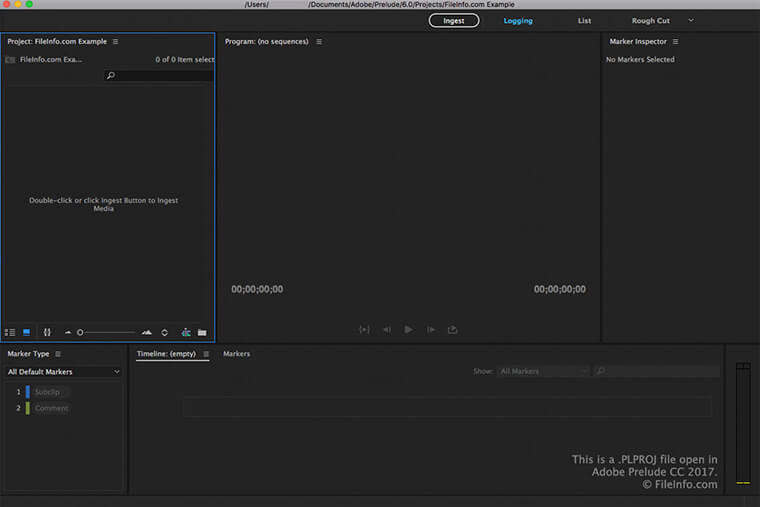Click the play button in Program monitor
This screenshot has height=507, width=760.
coord(408,329)
